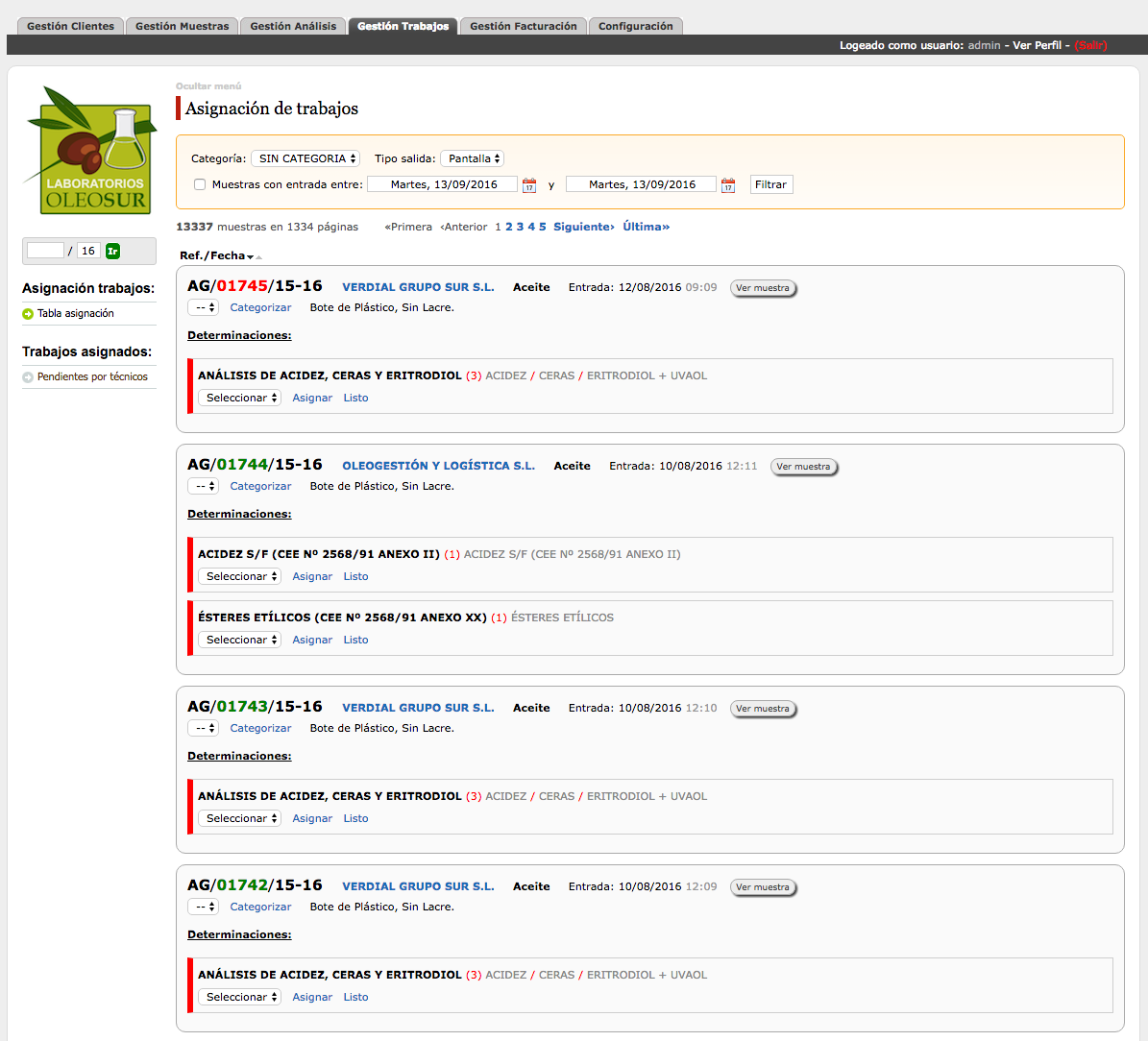Jump to Última page
The width and height of the screenshot is (1148, 1041).
coord(646,227)
